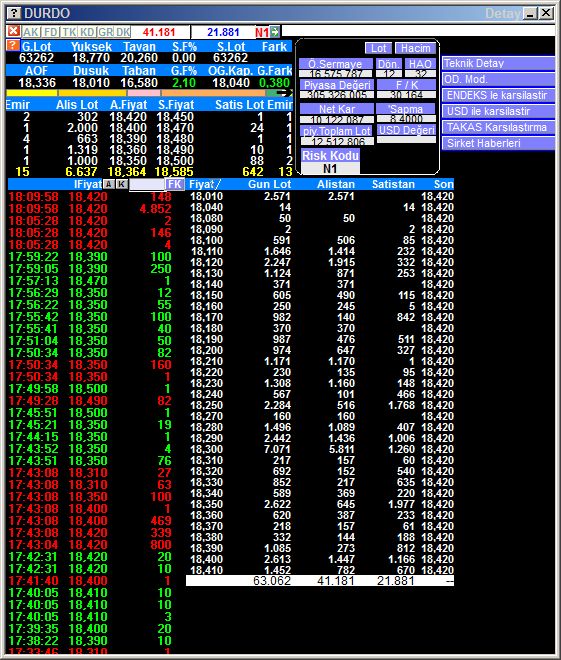The width and height of the screenshot is (561, 660).
Task: Click the TK toolbar icon
Action: (69, 32)
